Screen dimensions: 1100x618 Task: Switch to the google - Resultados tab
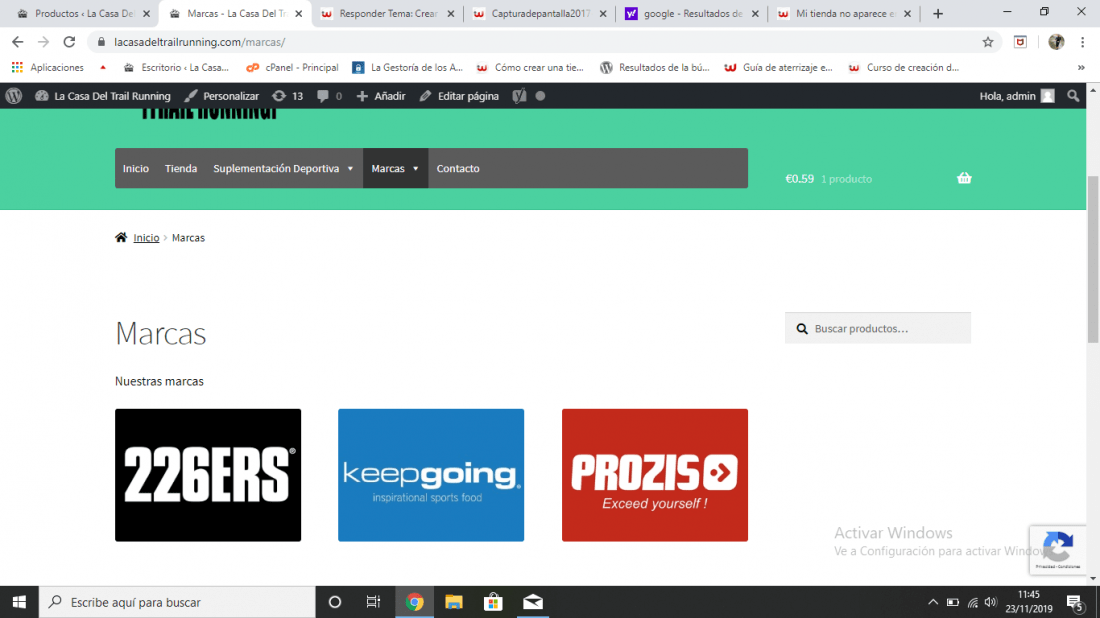692,13
